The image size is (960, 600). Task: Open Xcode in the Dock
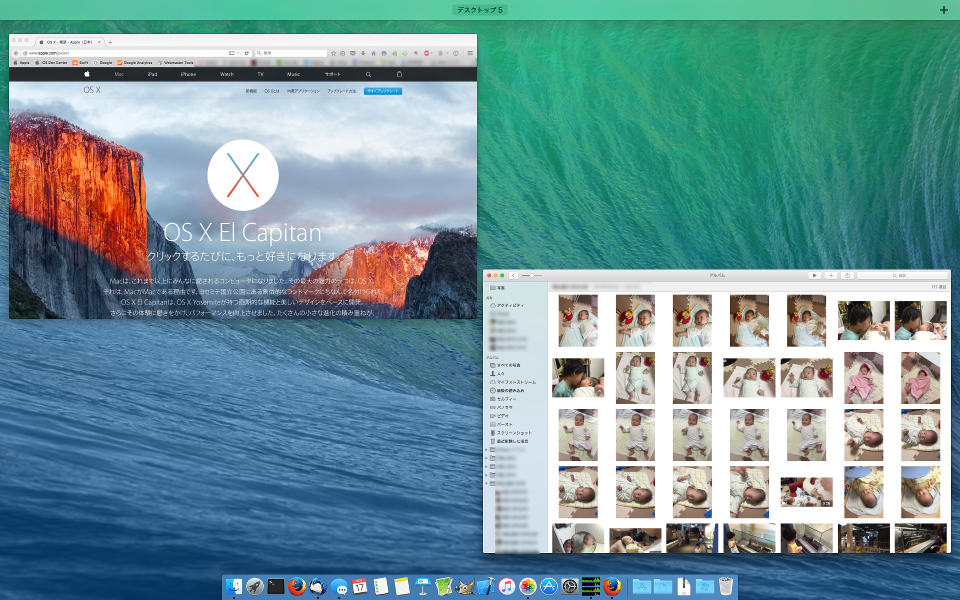coord(486,587)
